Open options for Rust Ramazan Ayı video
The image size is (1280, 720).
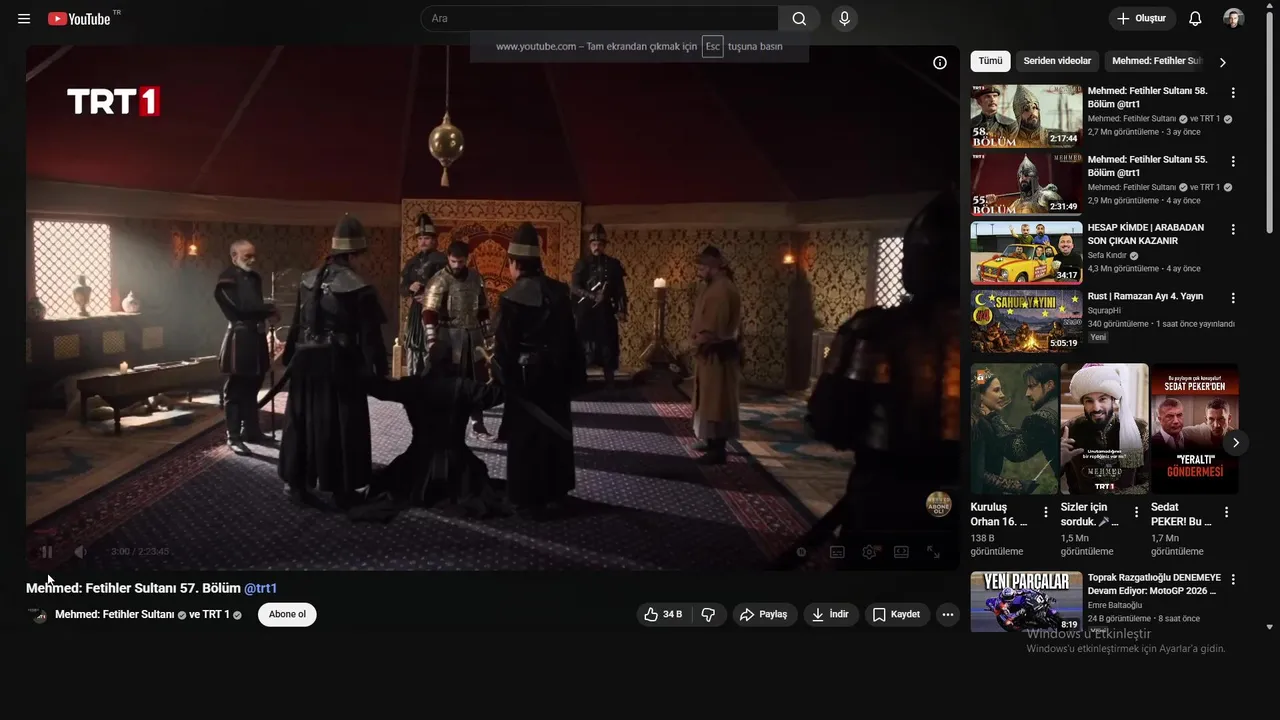coord(1233,298)
